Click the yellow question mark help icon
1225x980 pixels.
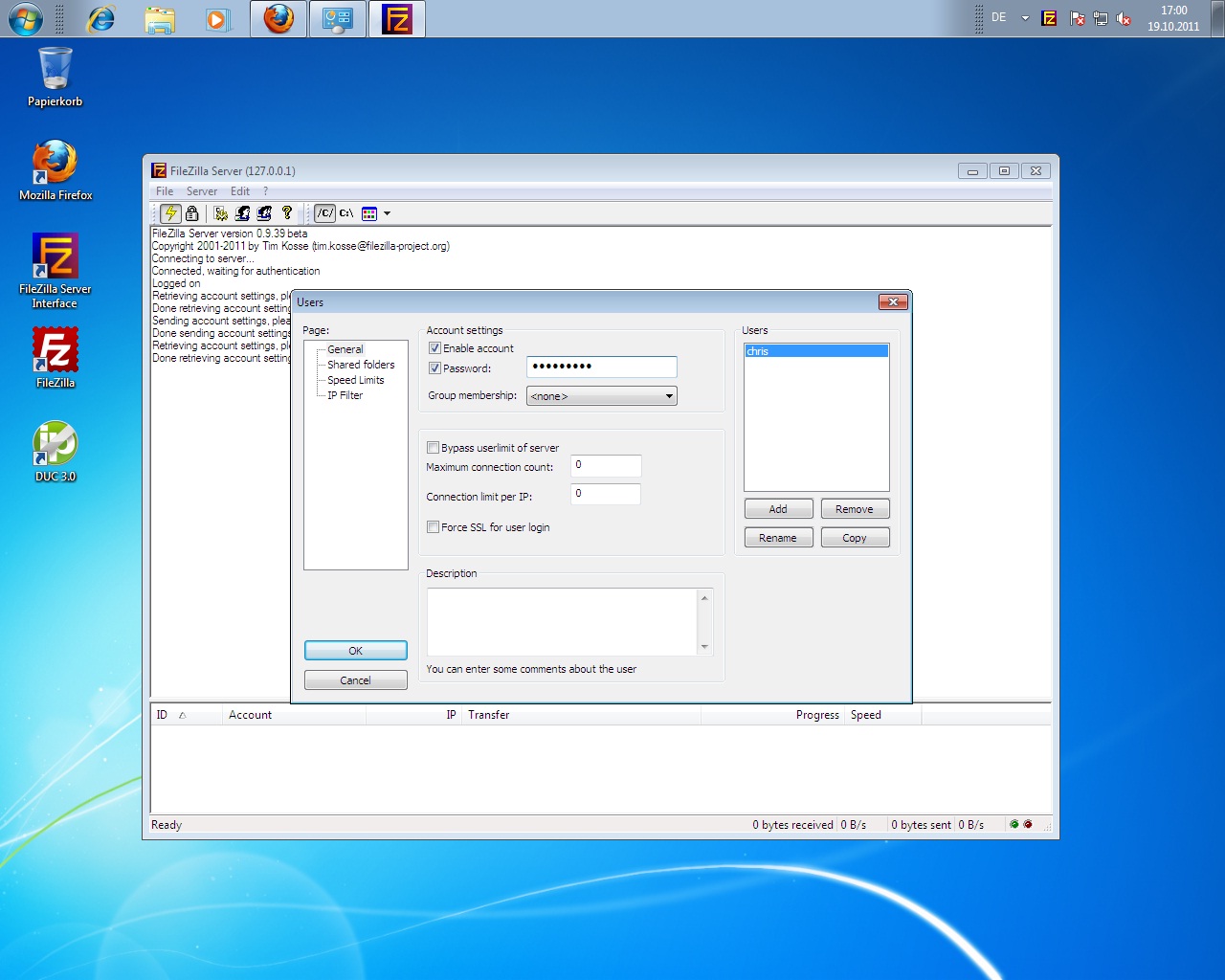click(x=287, y=213)
